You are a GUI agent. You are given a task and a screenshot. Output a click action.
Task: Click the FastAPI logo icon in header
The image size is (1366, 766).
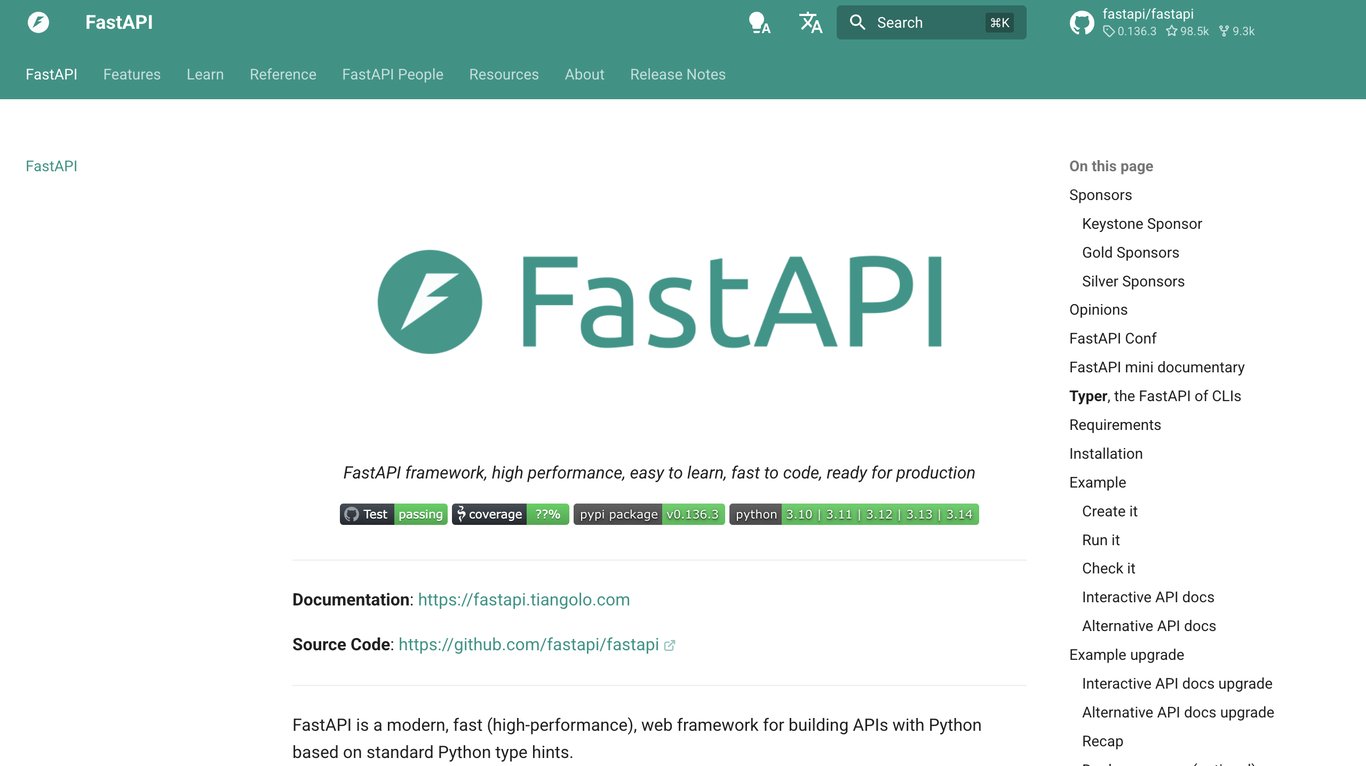[x=38, y=22]
